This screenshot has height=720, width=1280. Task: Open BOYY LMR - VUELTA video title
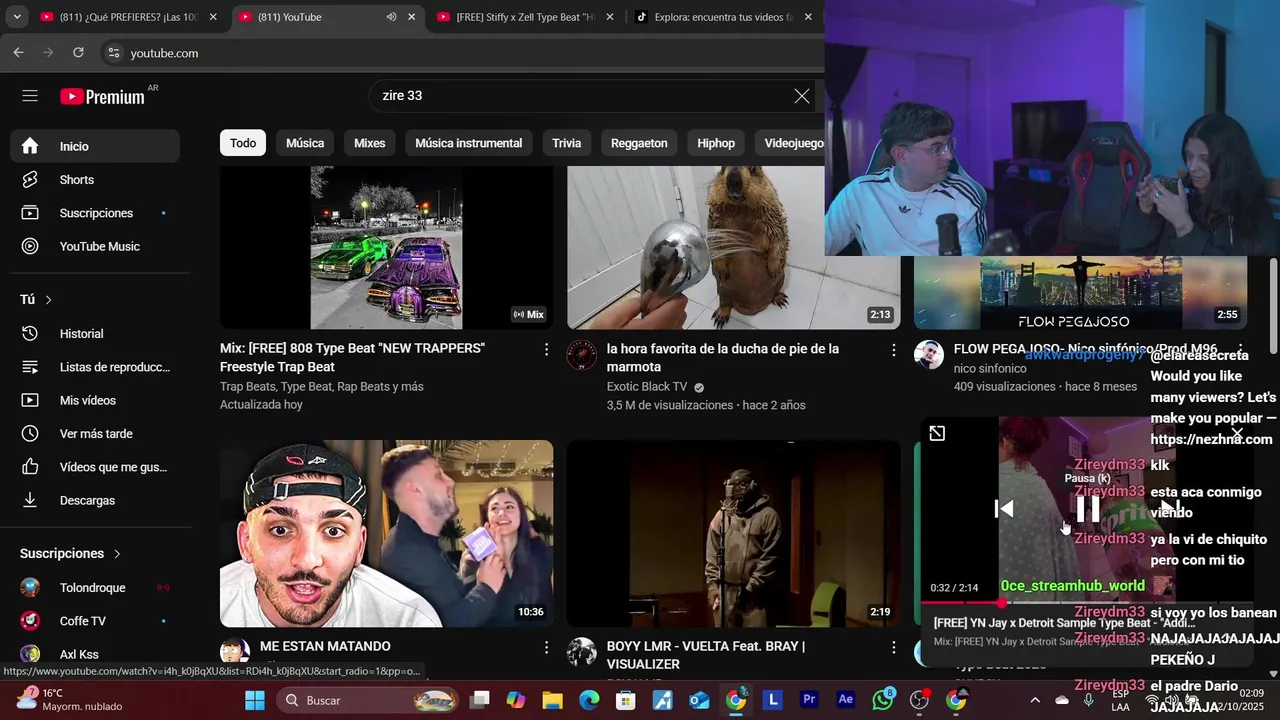(x=706, y=655)
